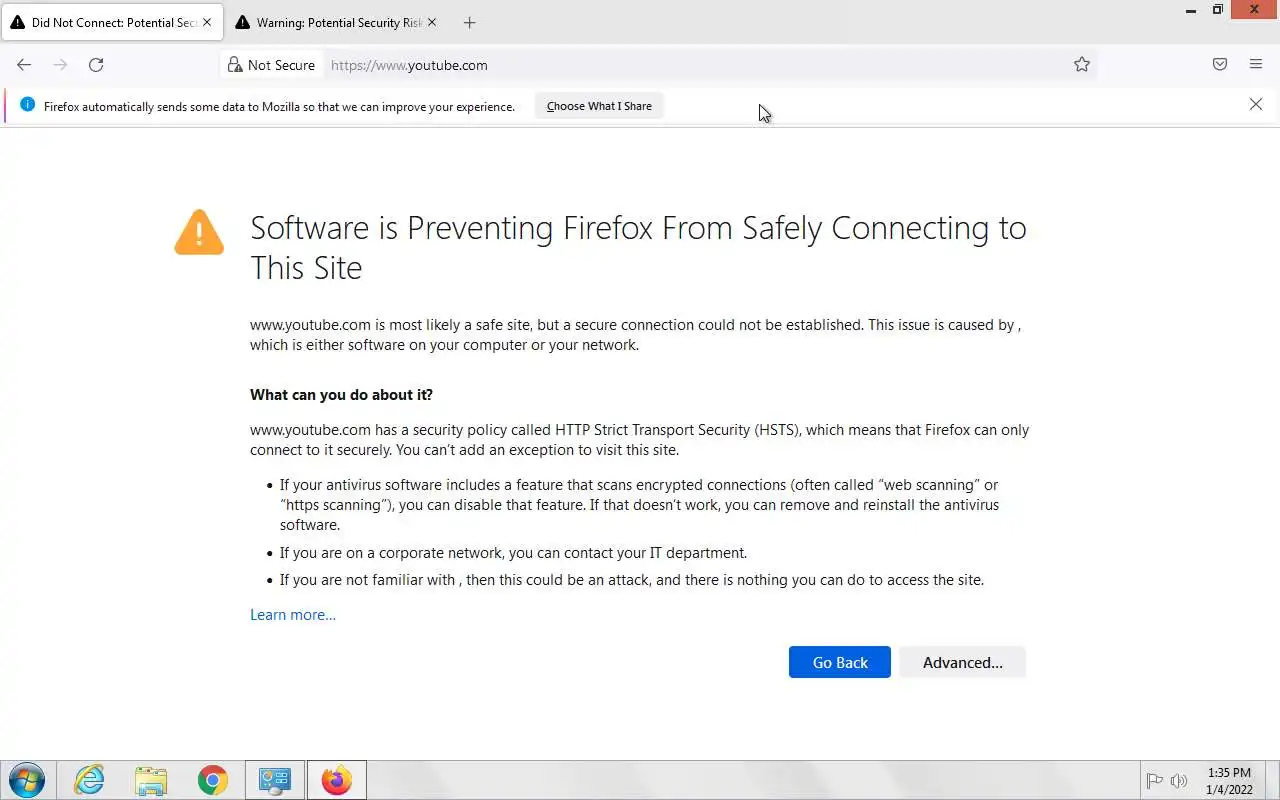Click the orange warning triangle
Viewport: 1280px width, 800px height.
tap(199, 232)
